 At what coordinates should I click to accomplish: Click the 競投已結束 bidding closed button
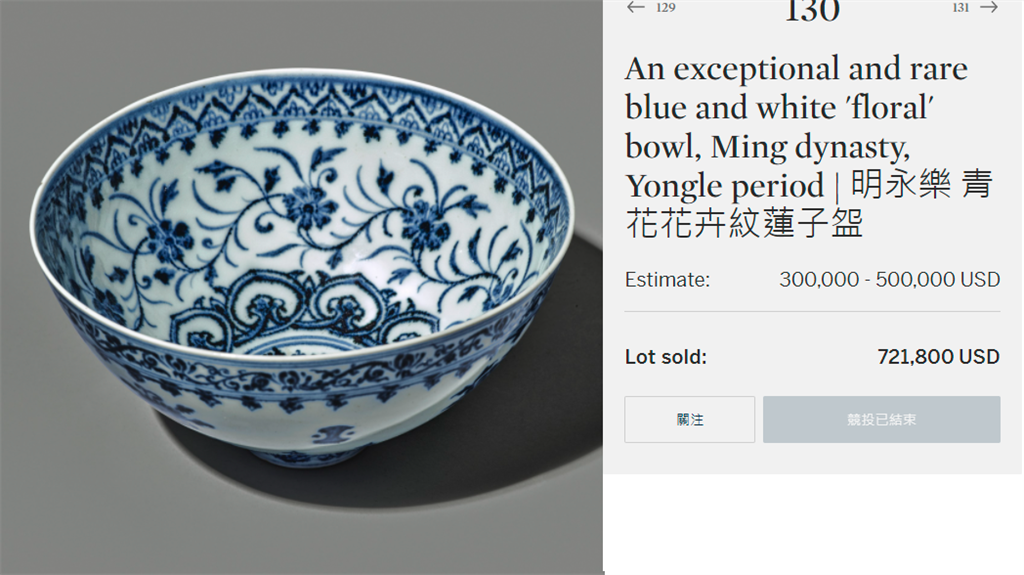tap(881, 419)
